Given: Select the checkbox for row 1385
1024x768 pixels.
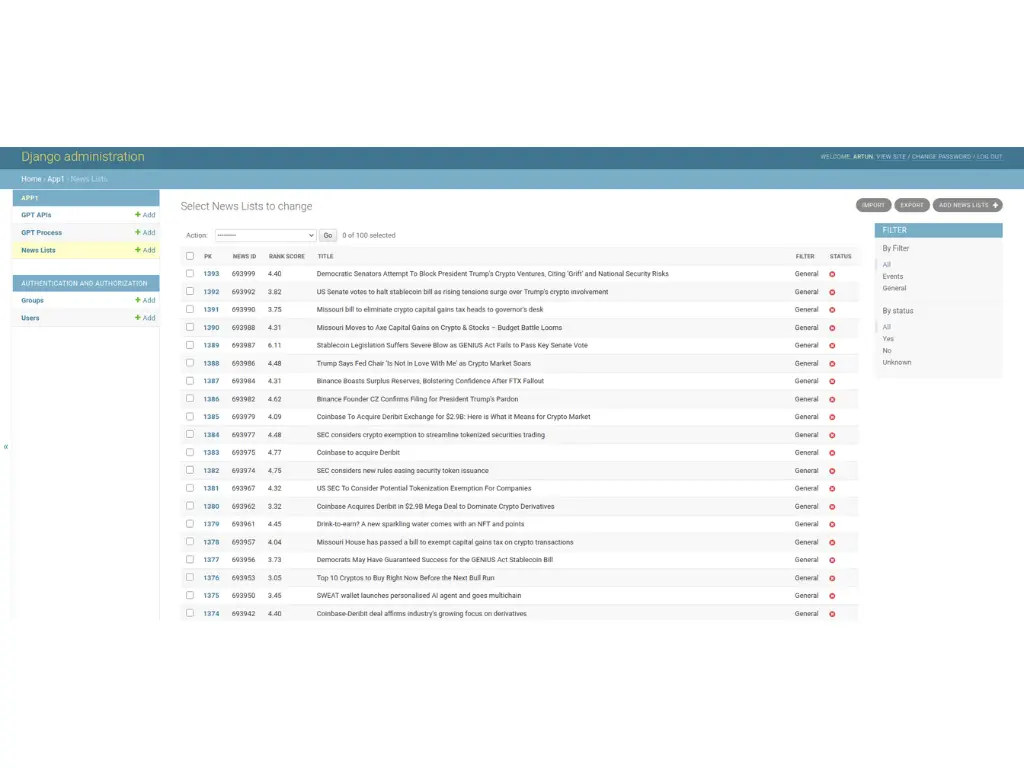Looking at the screenshot, I should [x=190, y=417].
